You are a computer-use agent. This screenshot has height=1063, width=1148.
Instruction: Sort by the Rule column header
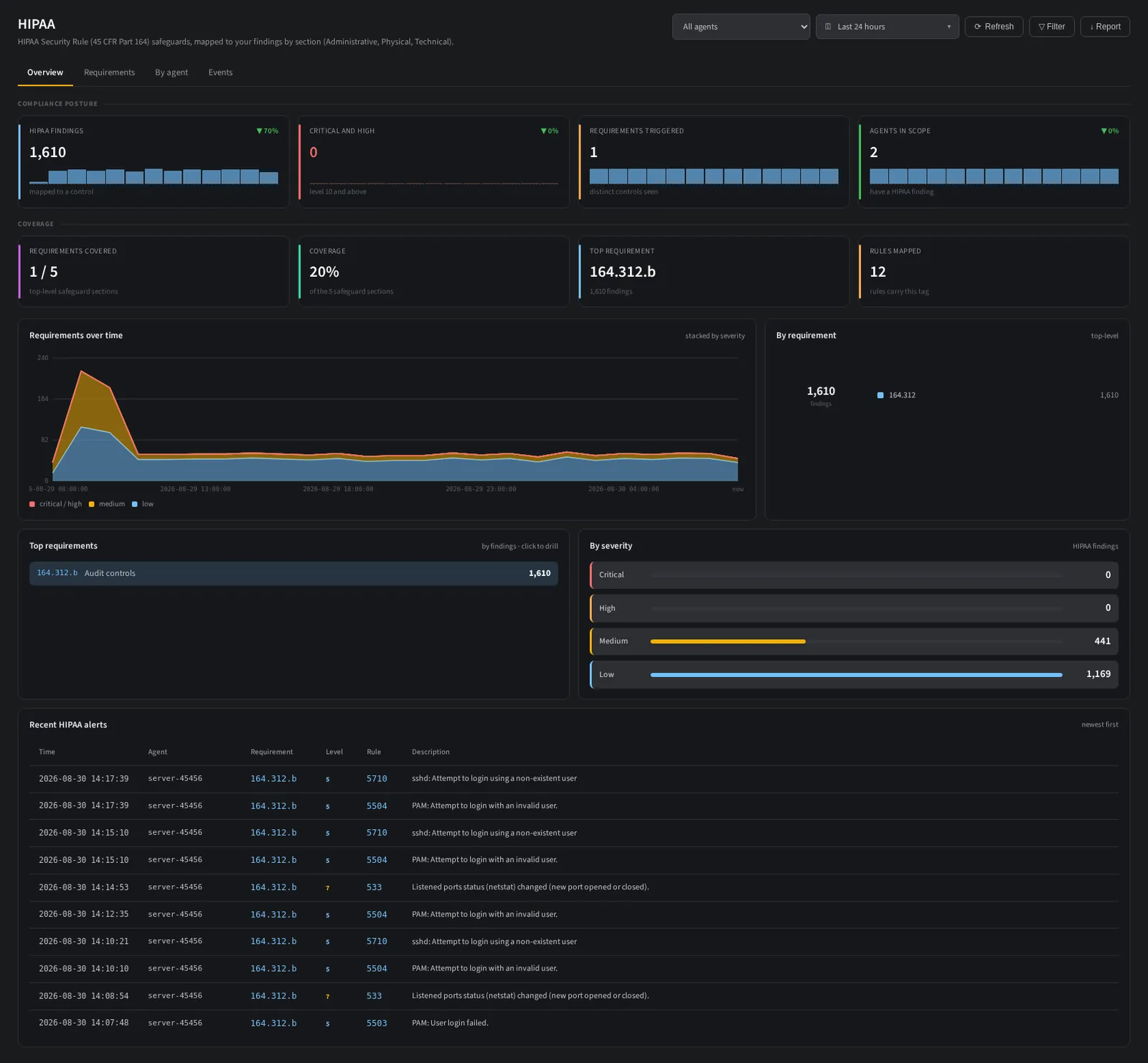point(374,752)
